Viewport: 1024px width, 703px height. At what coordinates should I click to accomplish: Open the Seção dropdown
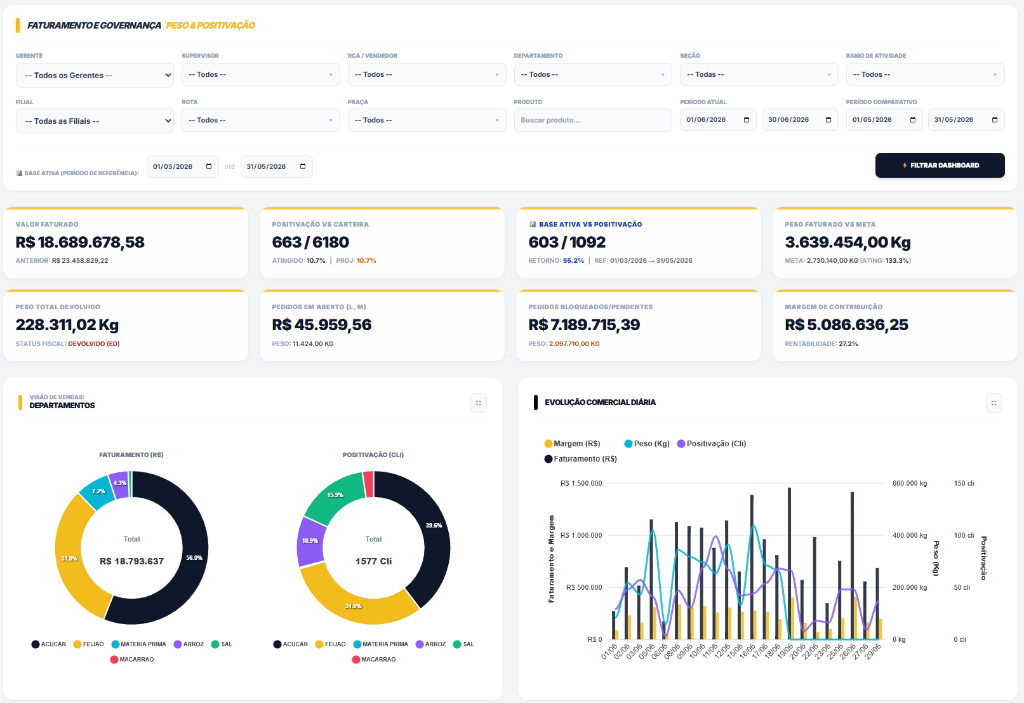[x=759, y=74]
